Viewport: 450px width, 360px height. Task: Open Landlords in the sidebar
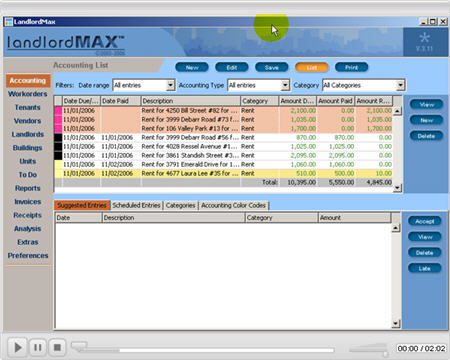coord(28,134)
